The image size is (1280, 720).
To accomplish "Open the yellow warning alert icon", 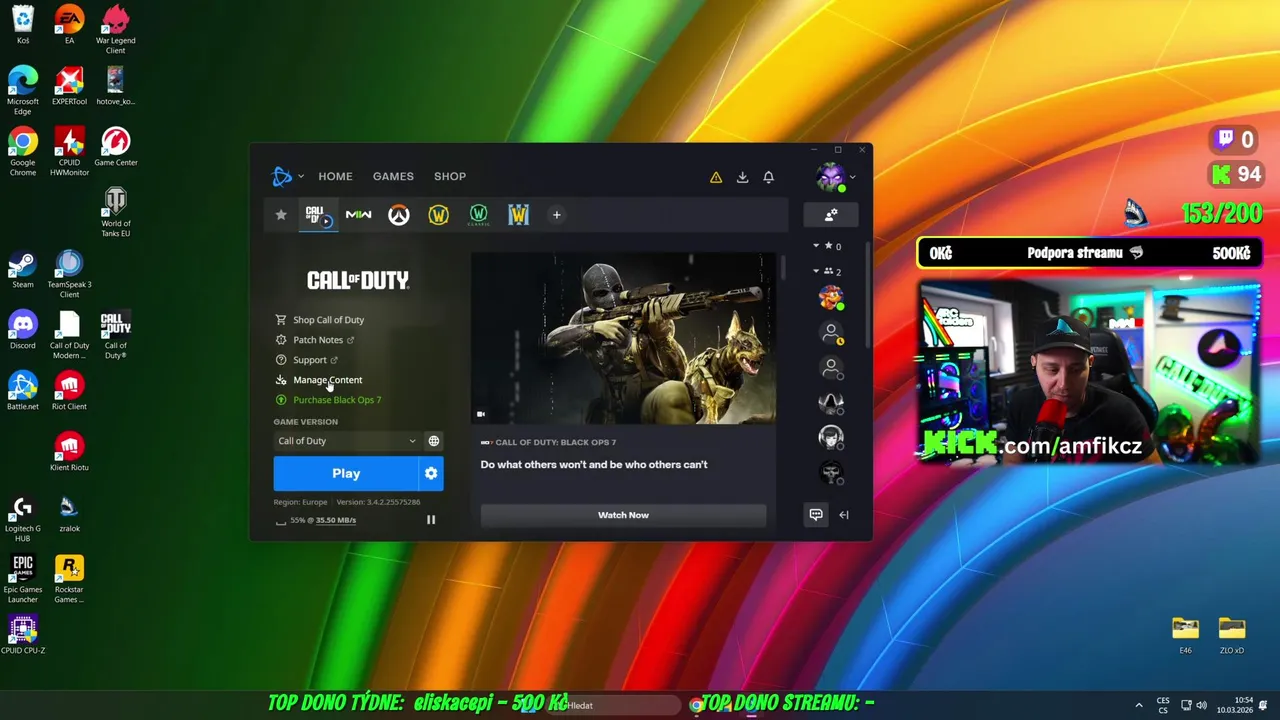I will (716, 177).
